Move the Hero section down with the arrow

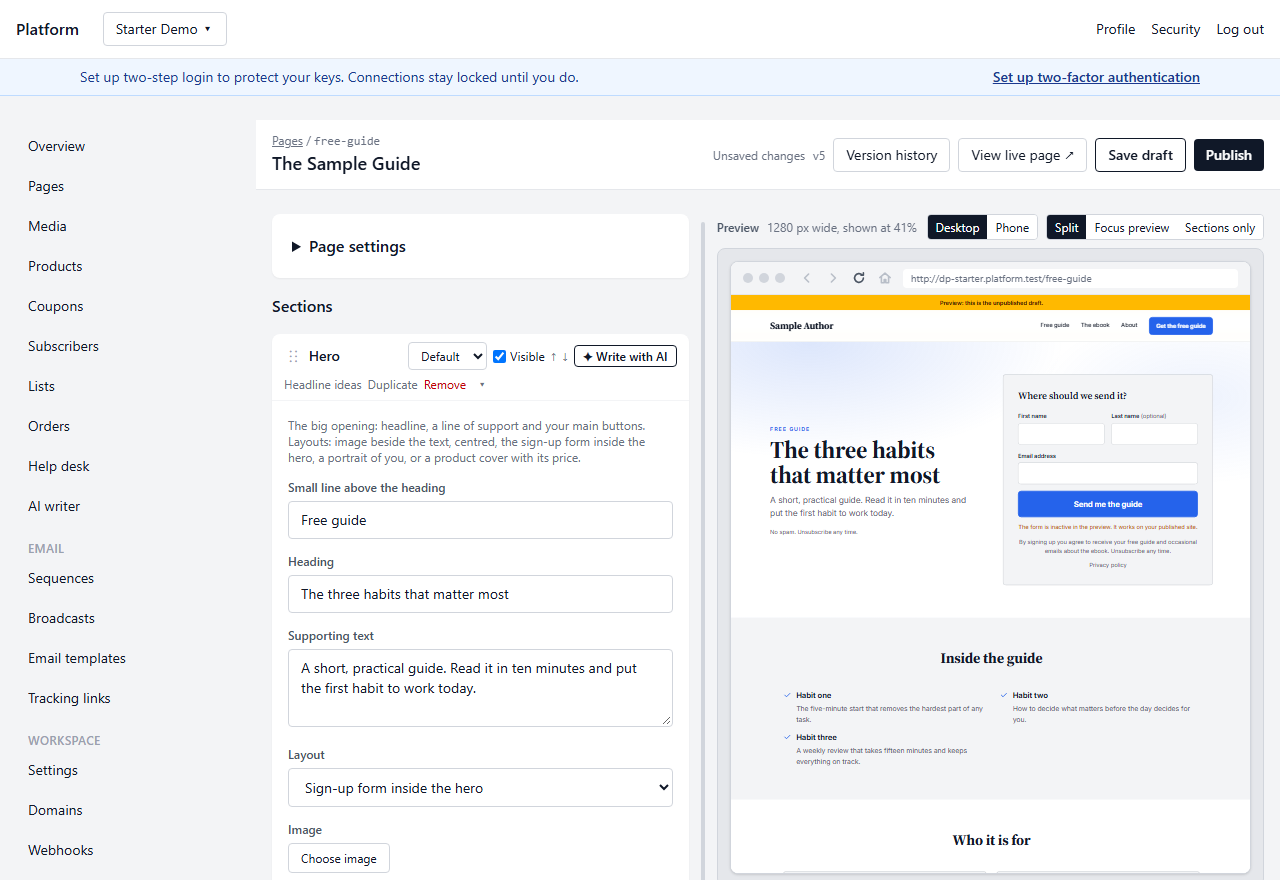click(565, 357)
